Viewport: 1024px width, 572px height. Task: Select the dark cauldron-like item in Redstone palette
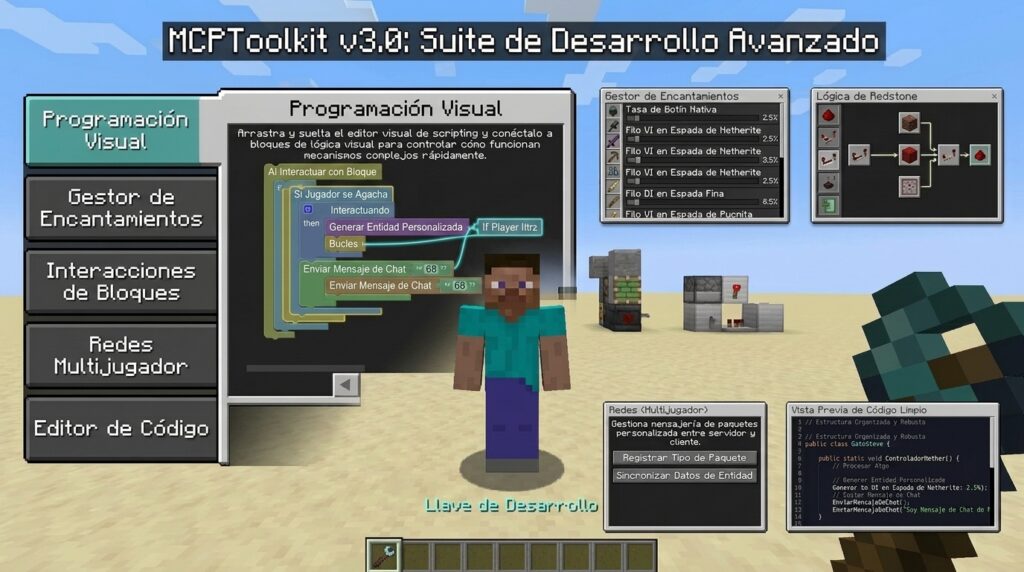point(829,183)
